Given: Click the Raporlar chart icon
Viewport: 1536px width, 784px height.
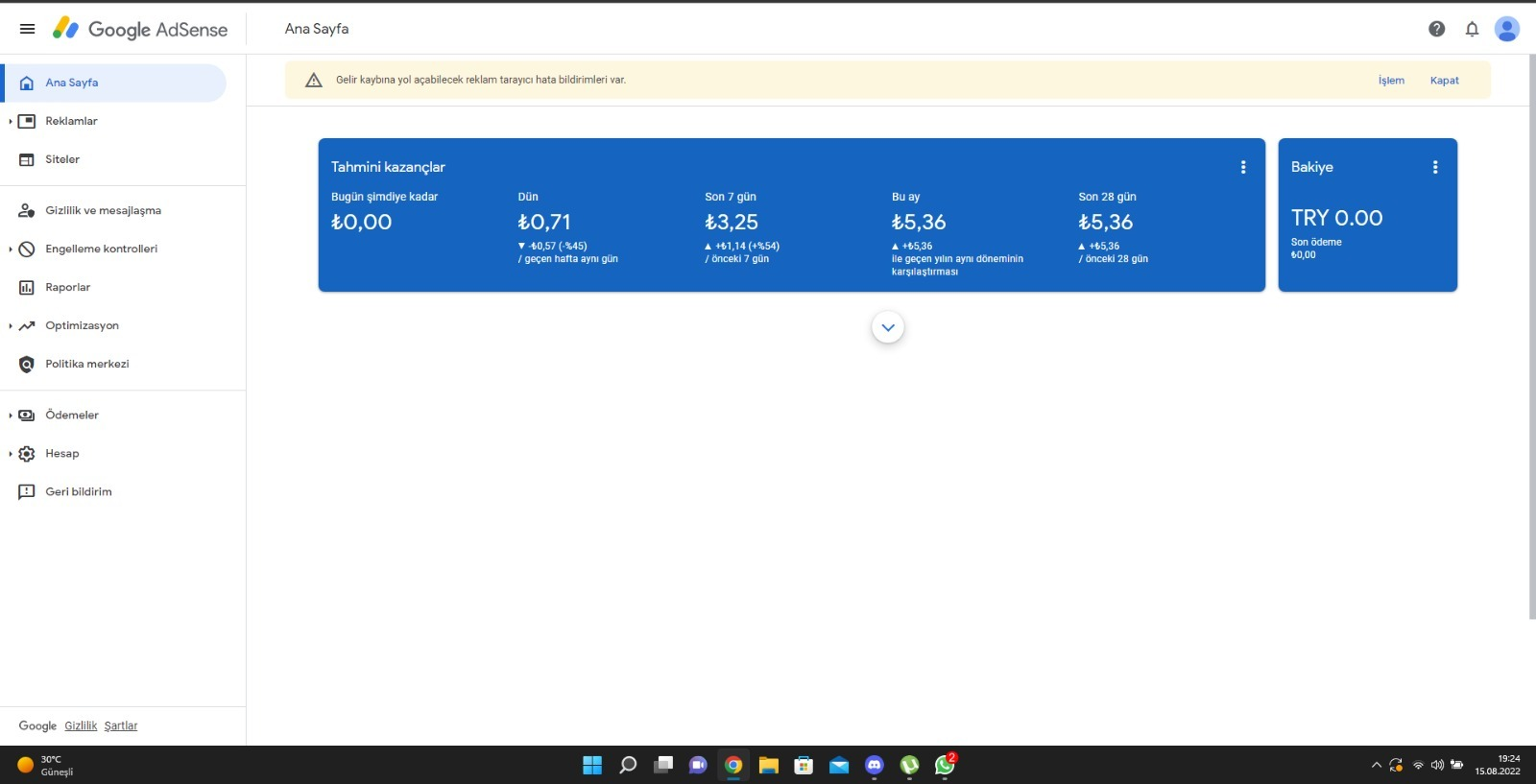Looking at the screenshot, I should coord(27,287).
